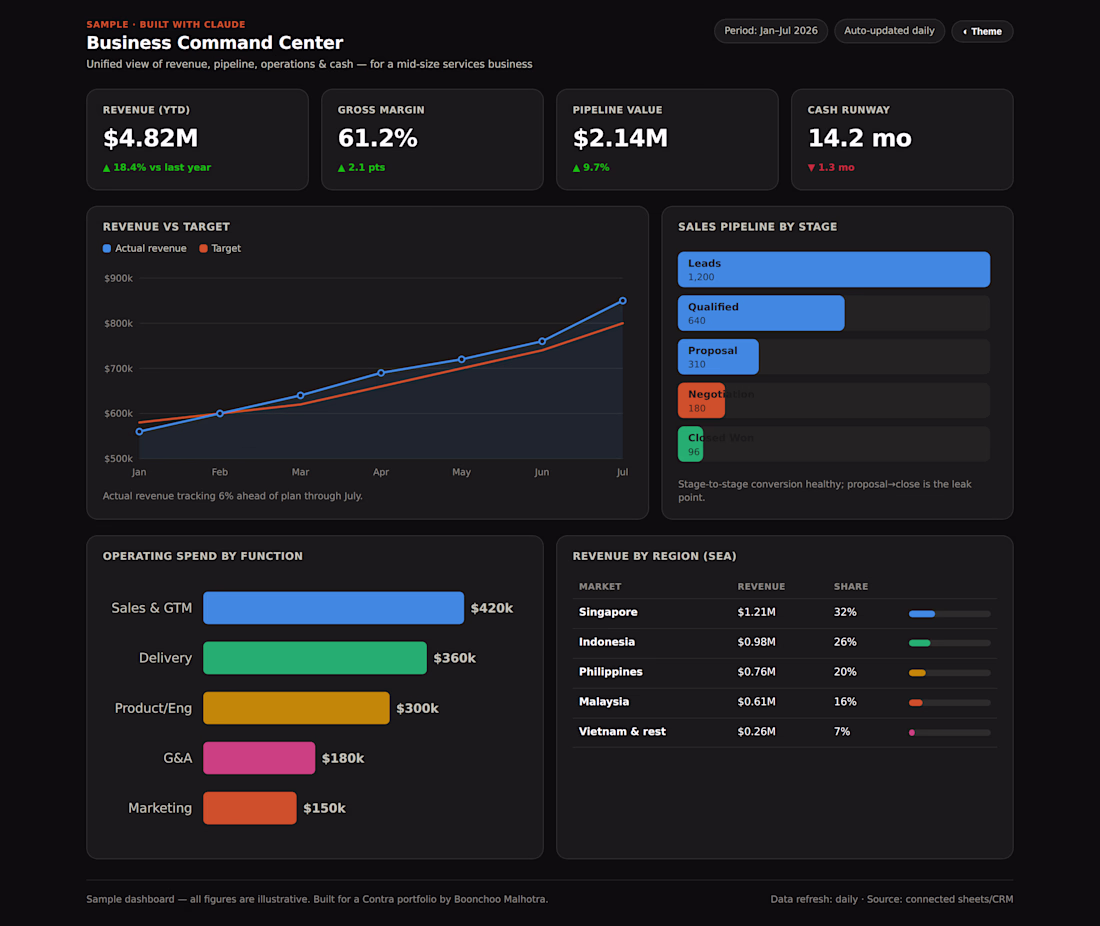Image resolution: width=1100 pixels, height=926 pixels.
Task: Toggle the Target legend swatch
Action: 203,248
